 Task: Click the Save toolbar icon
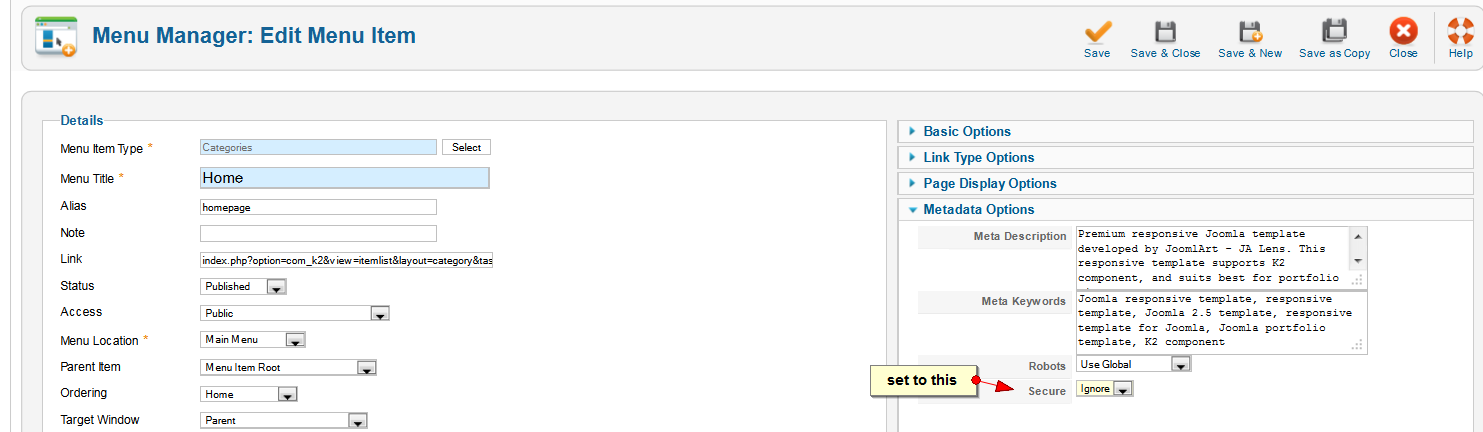point(1097,33)
